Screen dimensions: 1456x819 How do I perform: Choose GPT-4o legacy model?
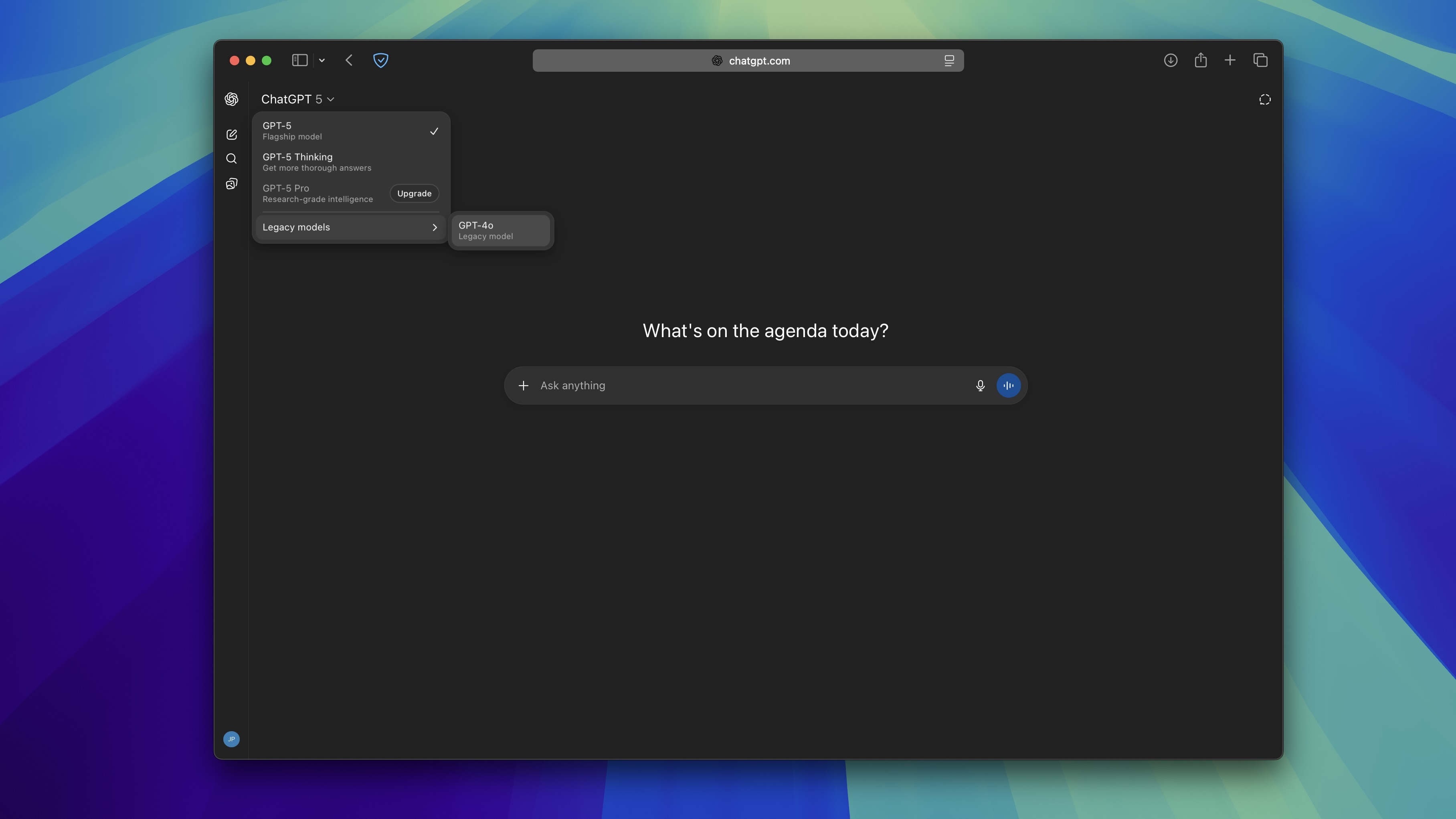pos(499,231)
